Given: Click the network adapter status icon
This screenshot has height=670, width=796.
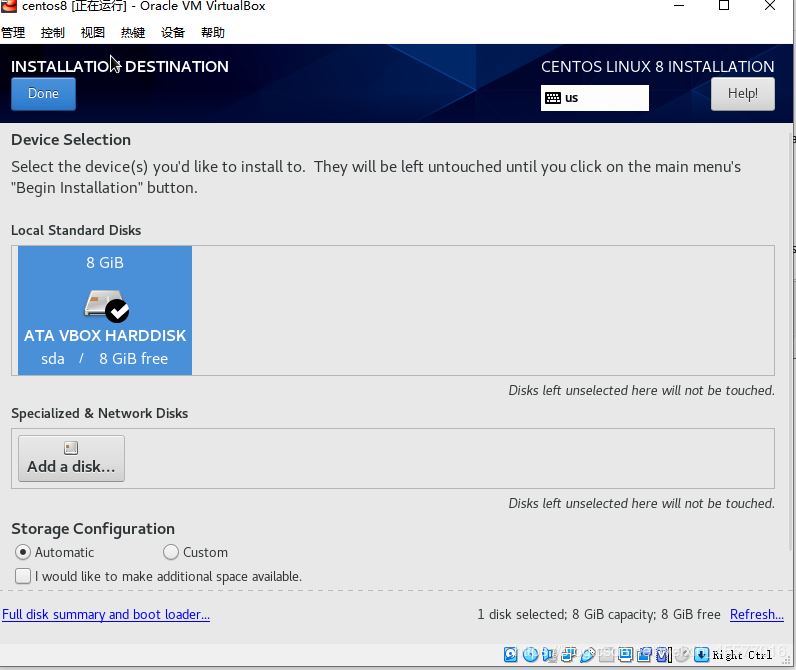Looking at the screenshot, I should tap(567, 655).
